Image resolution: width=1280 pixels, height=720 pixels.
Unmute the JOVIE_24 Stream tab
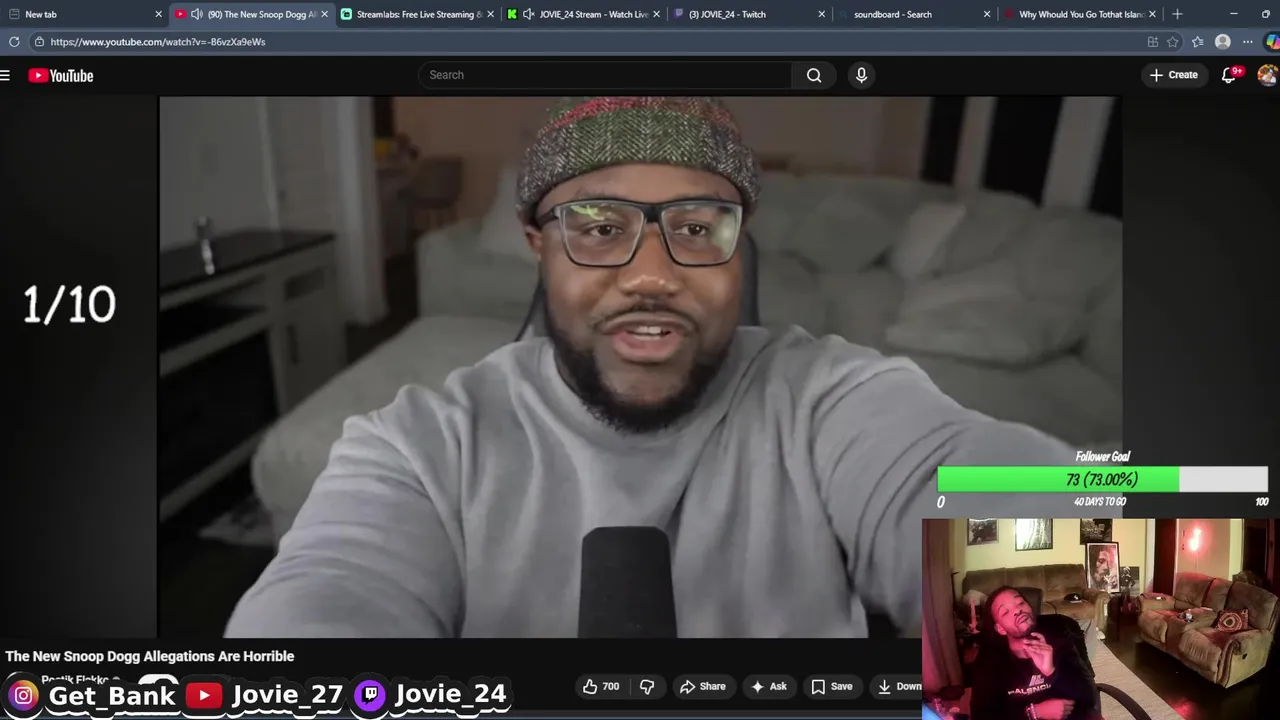click(529, 14)
